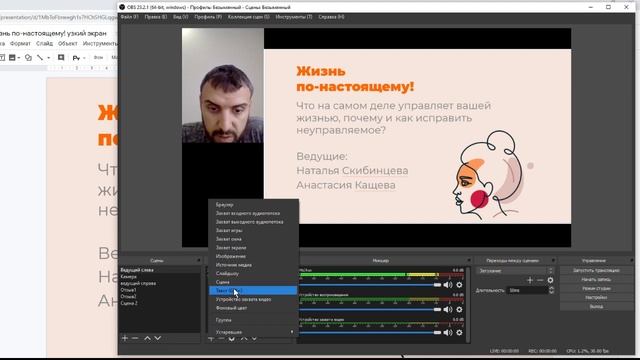Choose Color Source entry in the menu
The width and height of the screenshot is (640, 360).
(x=254, y=308)
